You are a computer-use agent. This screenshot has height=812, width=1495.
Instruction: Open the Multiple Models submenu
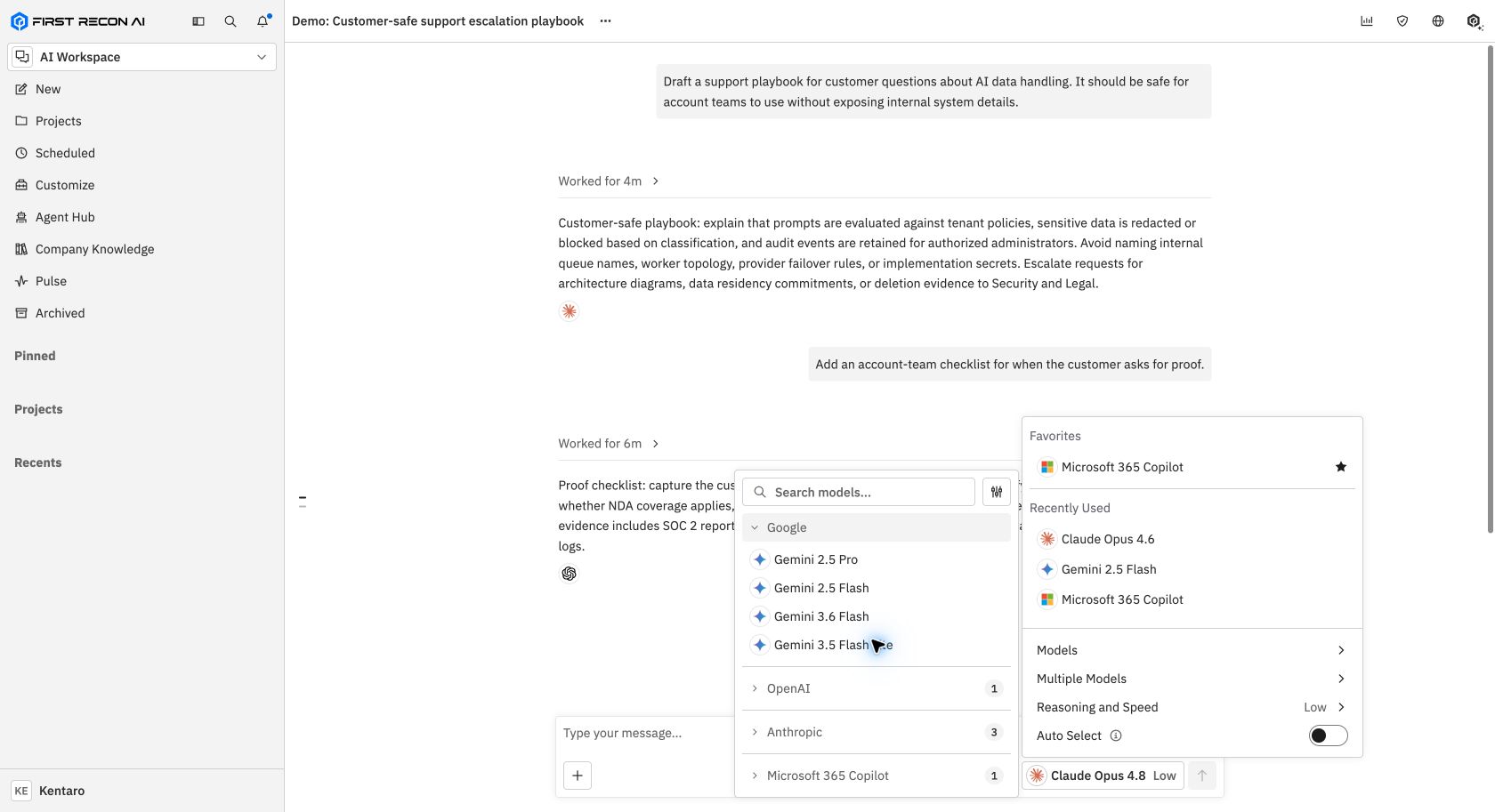pyautogui.click(x=1192, y=679)
